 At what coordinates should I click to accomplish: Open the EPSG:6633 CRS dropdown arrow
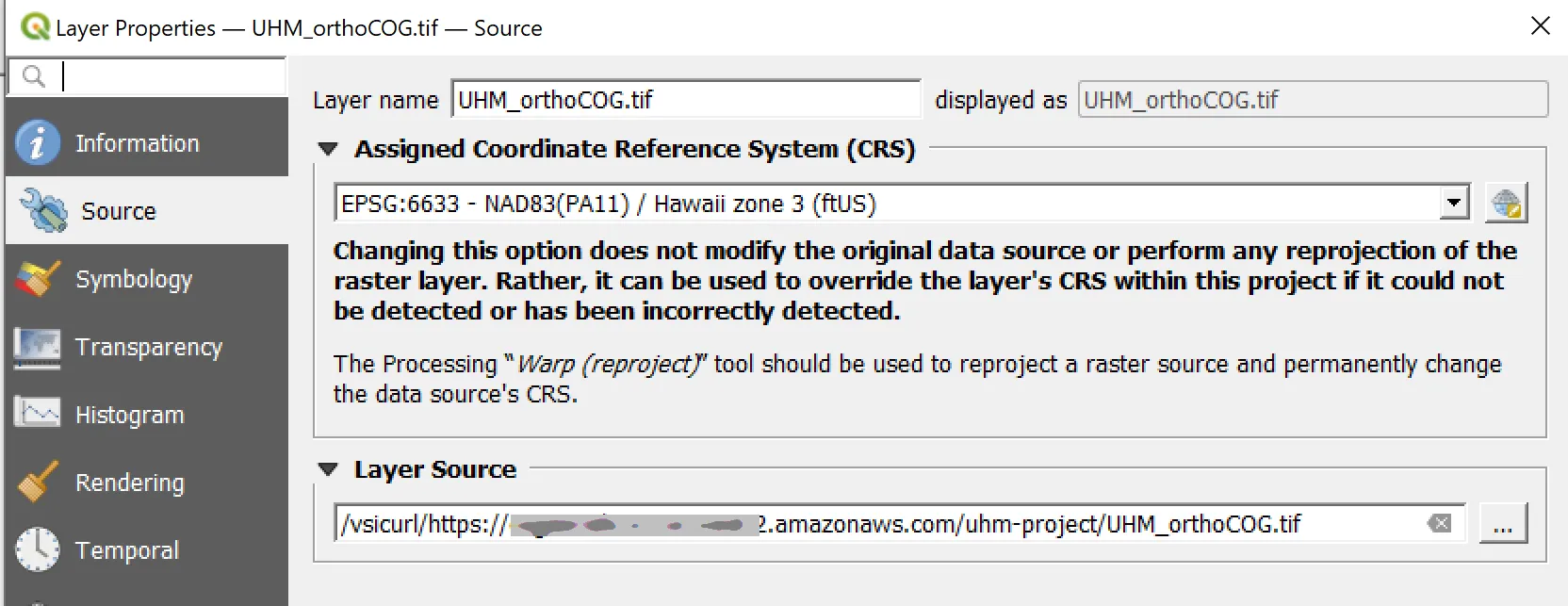click(x=1454, y=203)
